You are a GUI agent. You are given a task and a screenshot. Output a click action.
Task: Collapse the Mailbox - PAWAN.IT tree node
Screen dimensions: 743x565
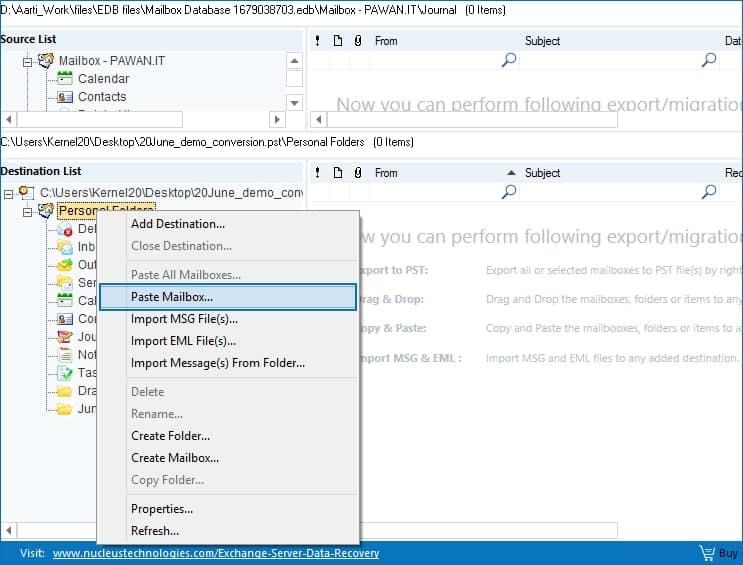[x=28, y=61]
